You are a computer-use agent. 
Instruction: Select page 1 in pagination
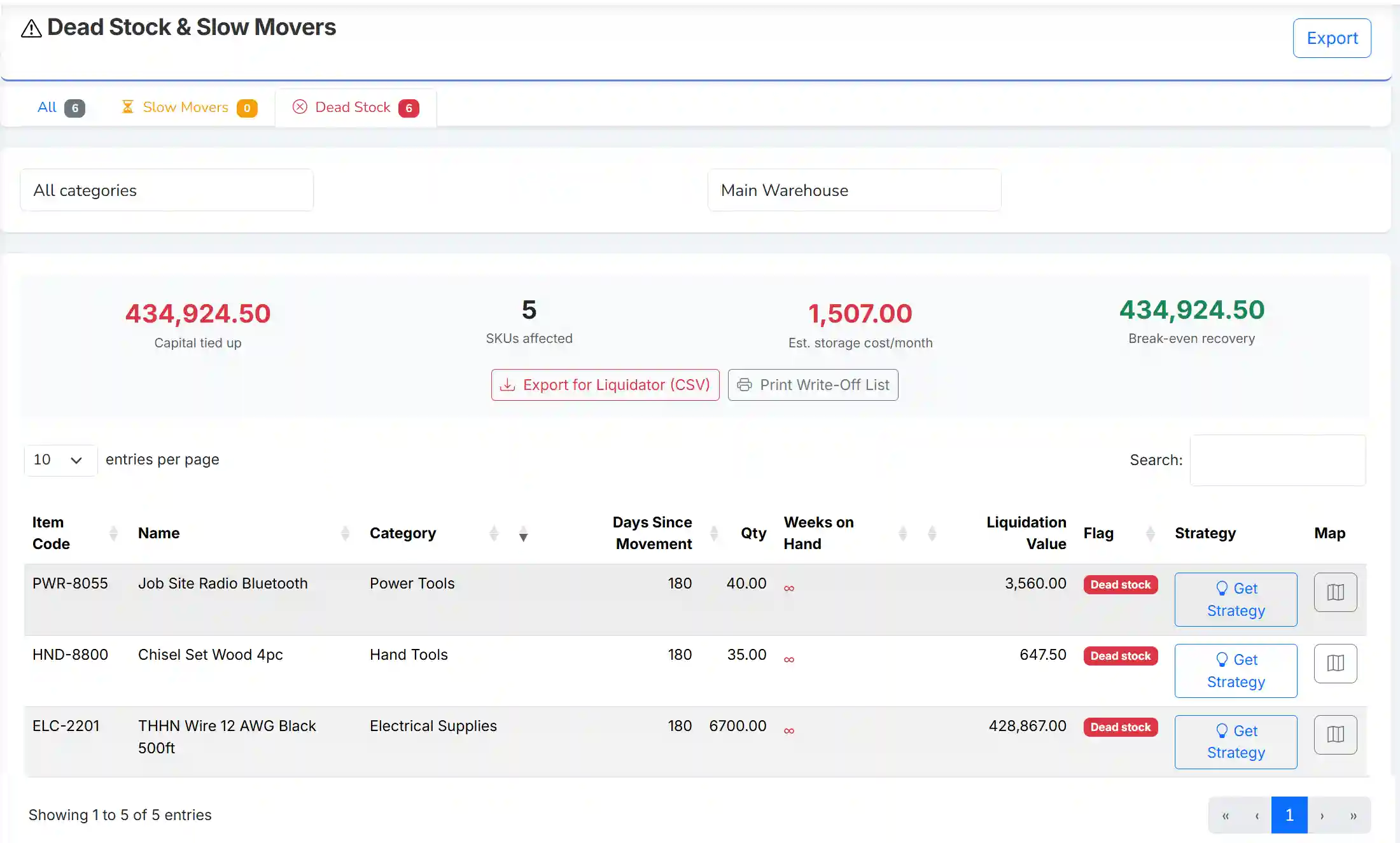pyautogui.click(x=1289, y=815)
